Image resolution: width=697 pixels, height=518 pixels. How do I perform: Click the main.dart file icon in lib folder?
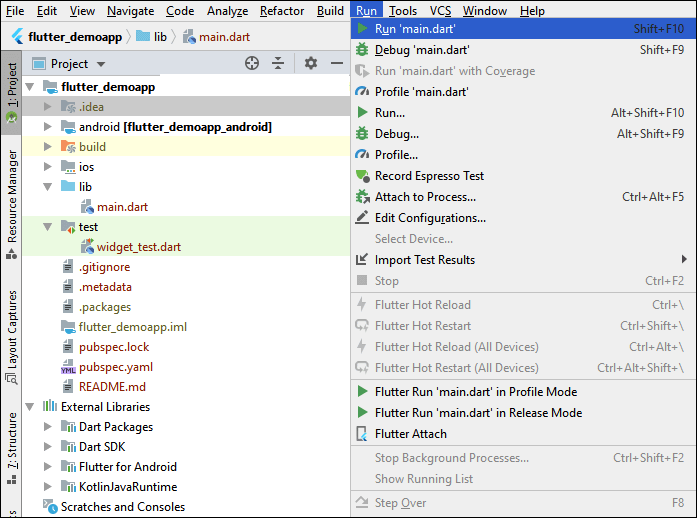pyautogui.click(x=87, y=207)
